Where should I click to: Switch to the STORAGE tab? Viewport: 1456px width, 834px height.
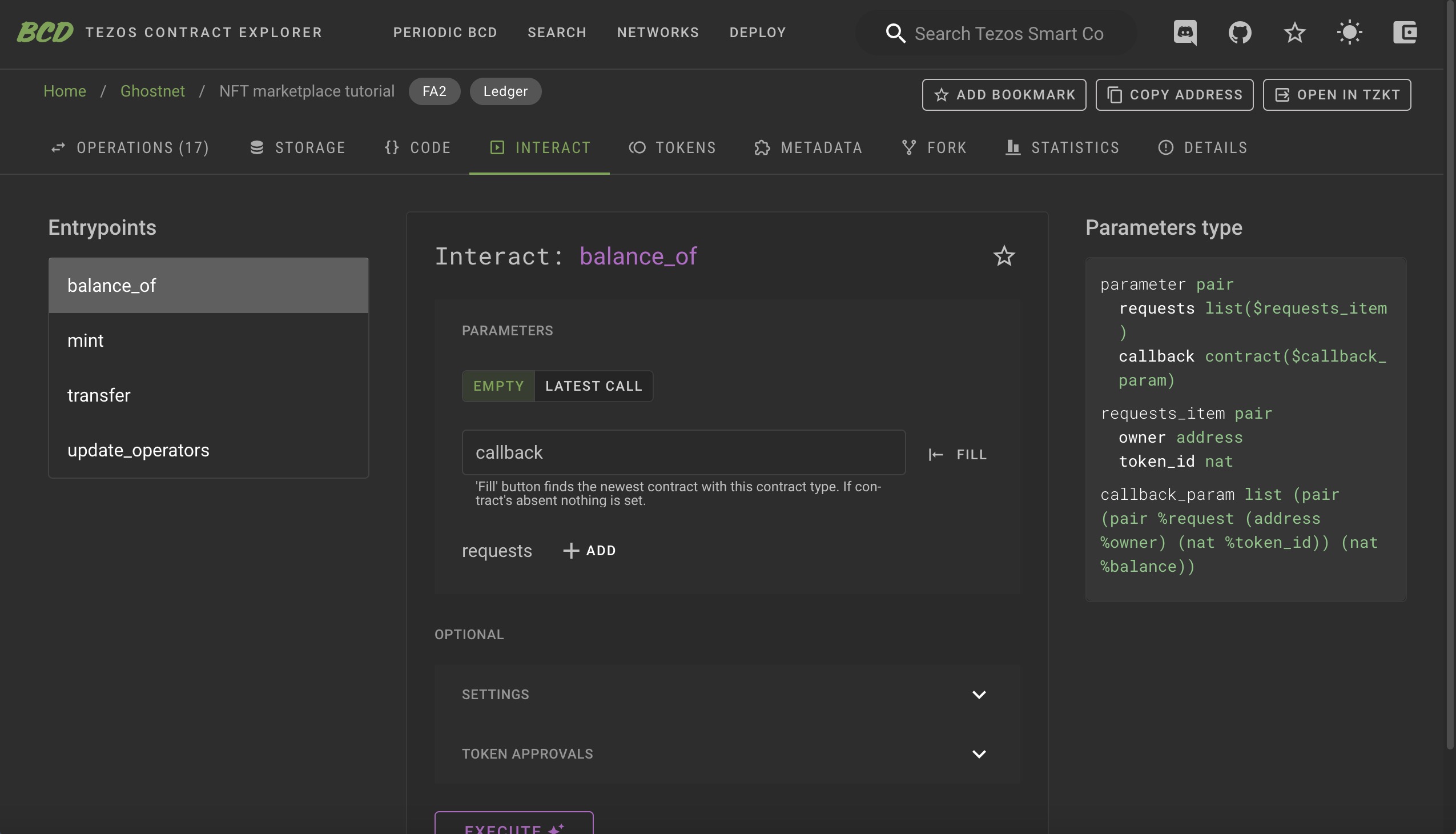click(x=297, y=148)
